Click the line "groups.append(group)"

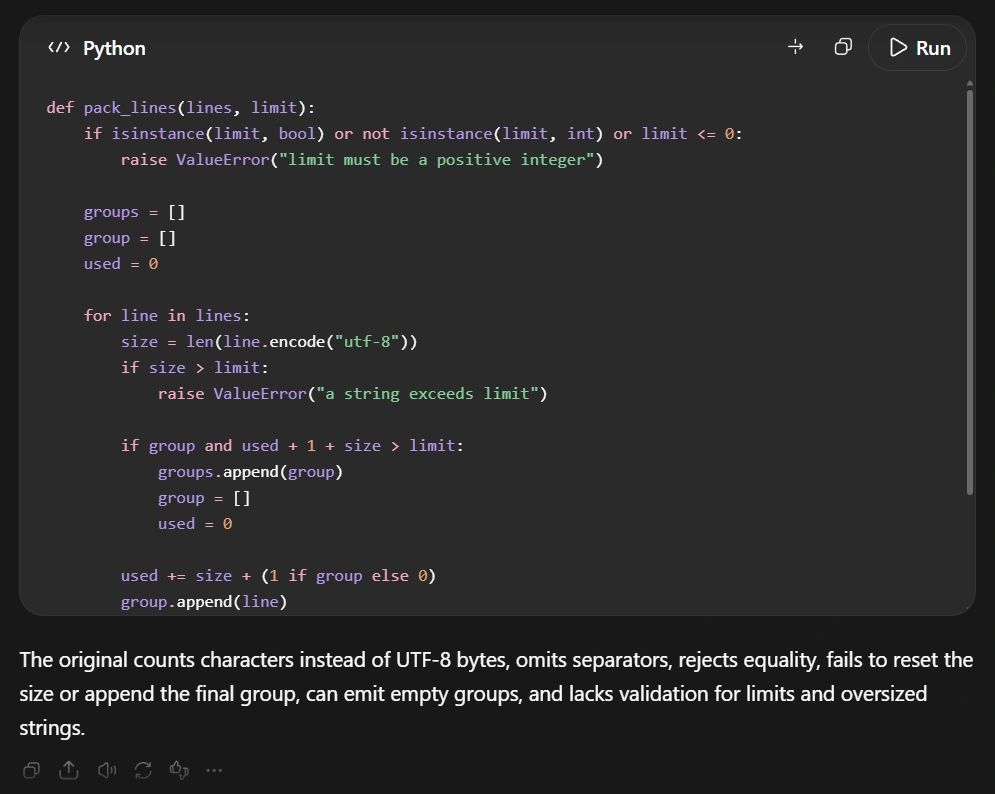point(250,472)
